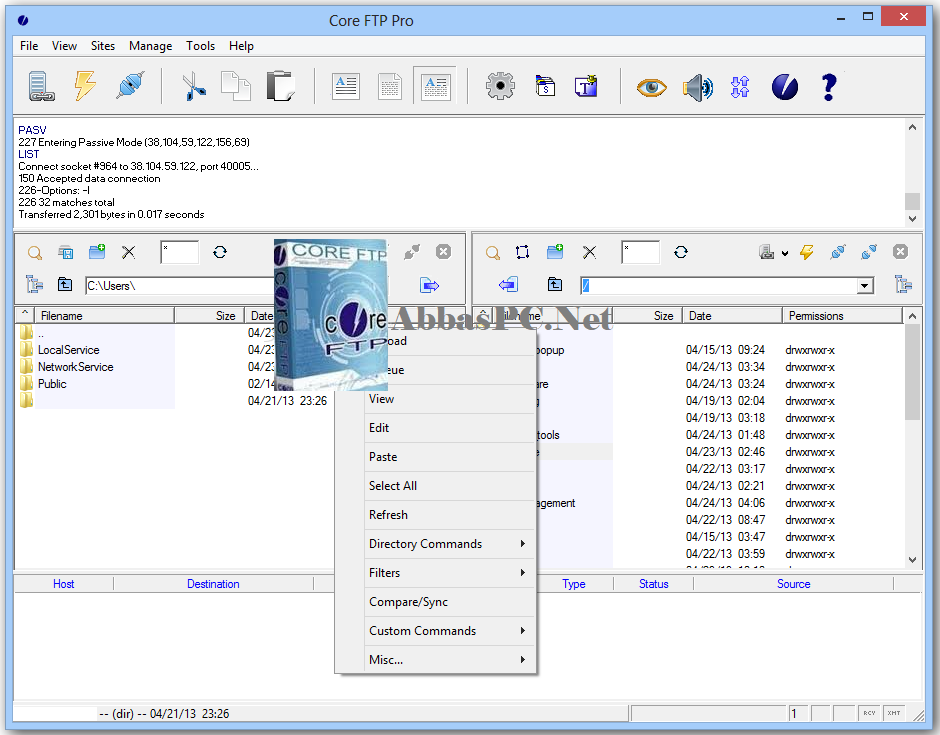Open the View menu in menu bar

(64, 46)
